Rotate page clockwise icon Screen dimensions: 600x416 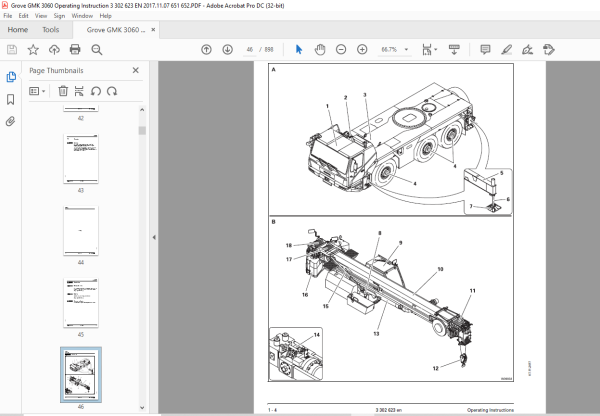[112, 91]
